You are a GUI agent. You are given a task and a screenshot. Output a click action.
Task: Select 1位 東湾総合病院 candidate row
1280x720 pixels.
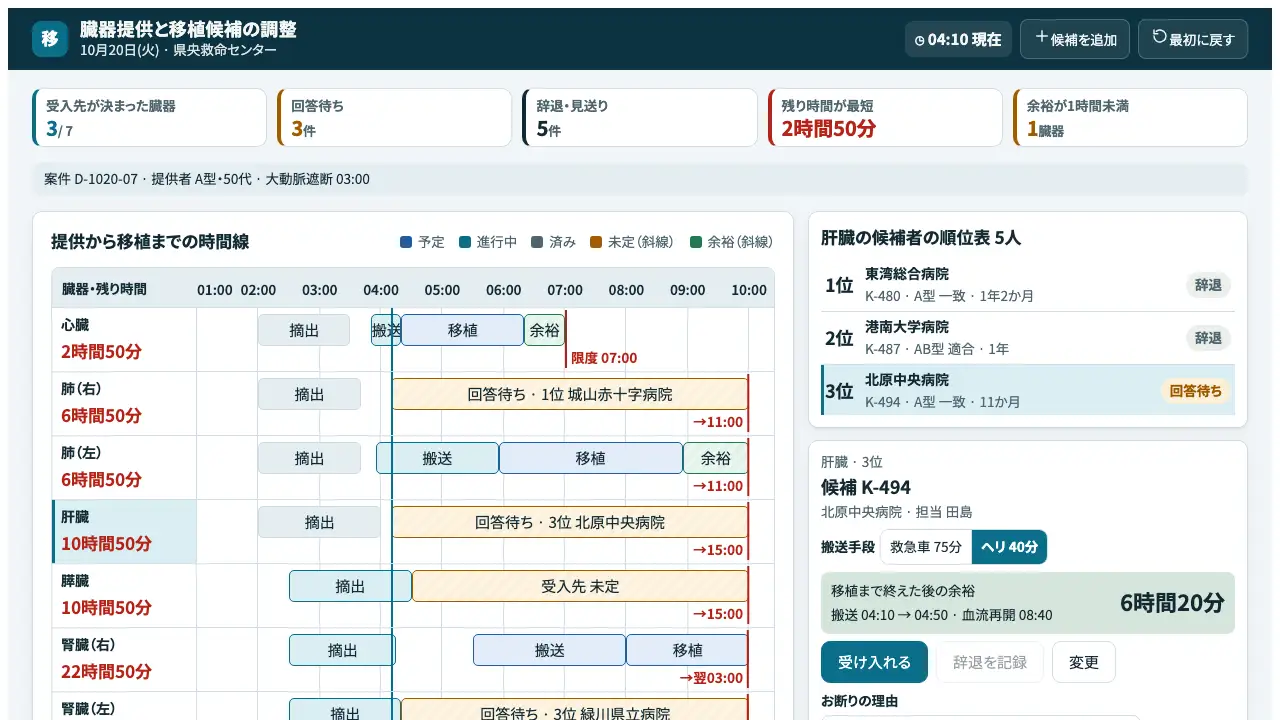[1028, 285]
